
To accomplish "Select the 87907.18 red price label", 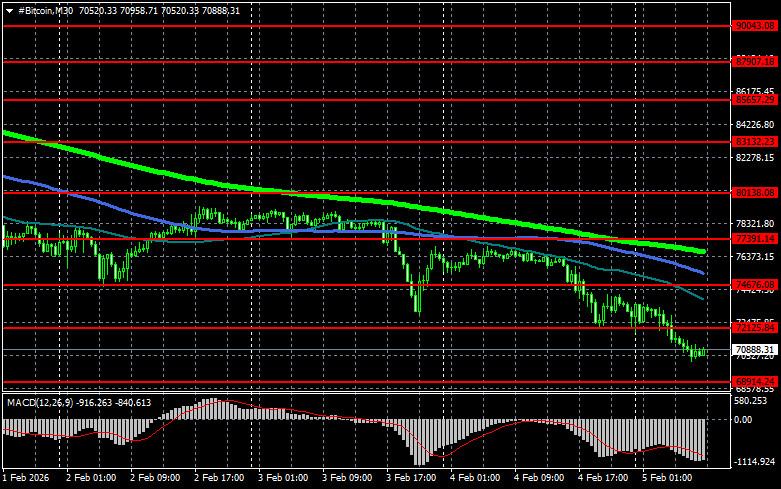I will (x=755, y=61).
